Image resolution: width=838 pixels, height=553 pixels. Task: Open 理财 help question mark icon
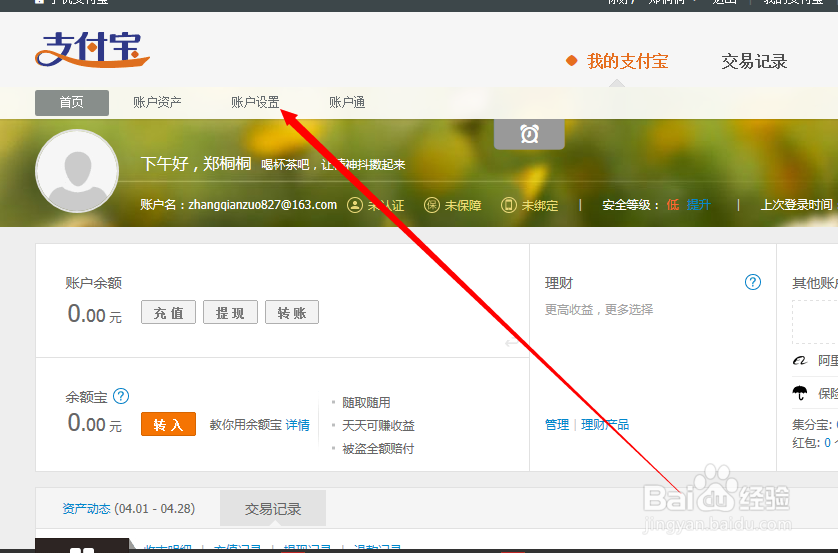click(752, 282)
